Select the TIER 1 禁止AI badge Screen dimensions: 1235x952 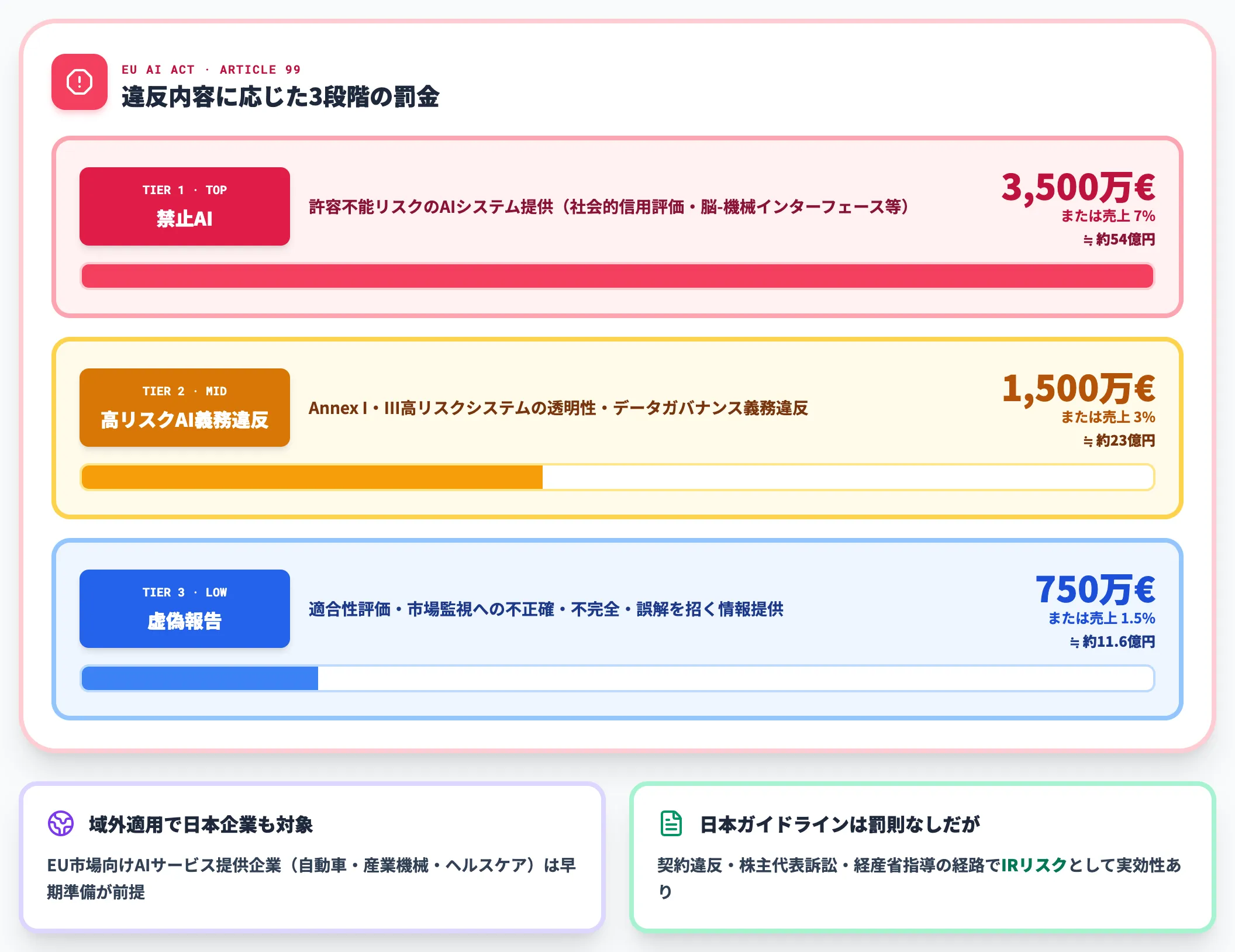coord(185,206)
